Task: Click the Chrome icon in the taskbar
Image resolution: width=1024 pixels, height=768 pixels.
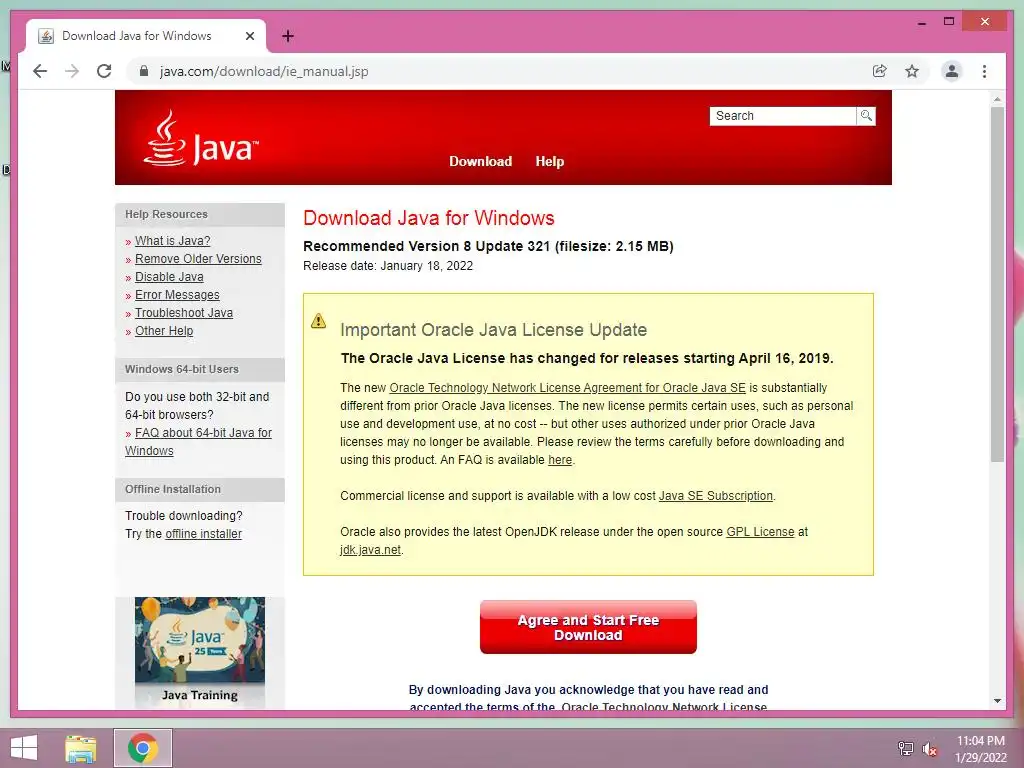Action: [x=142, y=748]
